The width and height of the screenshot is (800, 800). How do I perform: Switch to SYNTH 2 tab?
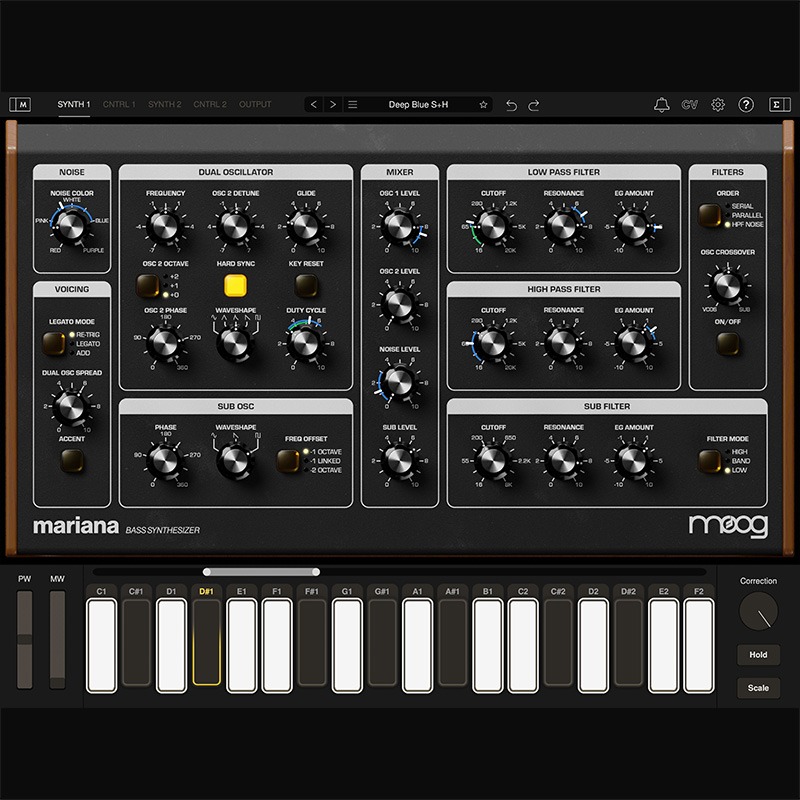165,104
